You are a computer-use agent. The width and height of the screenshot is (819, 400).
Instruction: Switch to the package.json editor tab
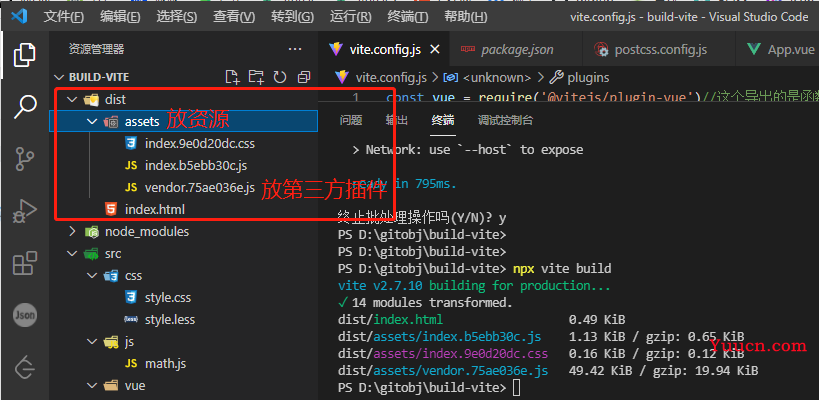click(516, 50)
